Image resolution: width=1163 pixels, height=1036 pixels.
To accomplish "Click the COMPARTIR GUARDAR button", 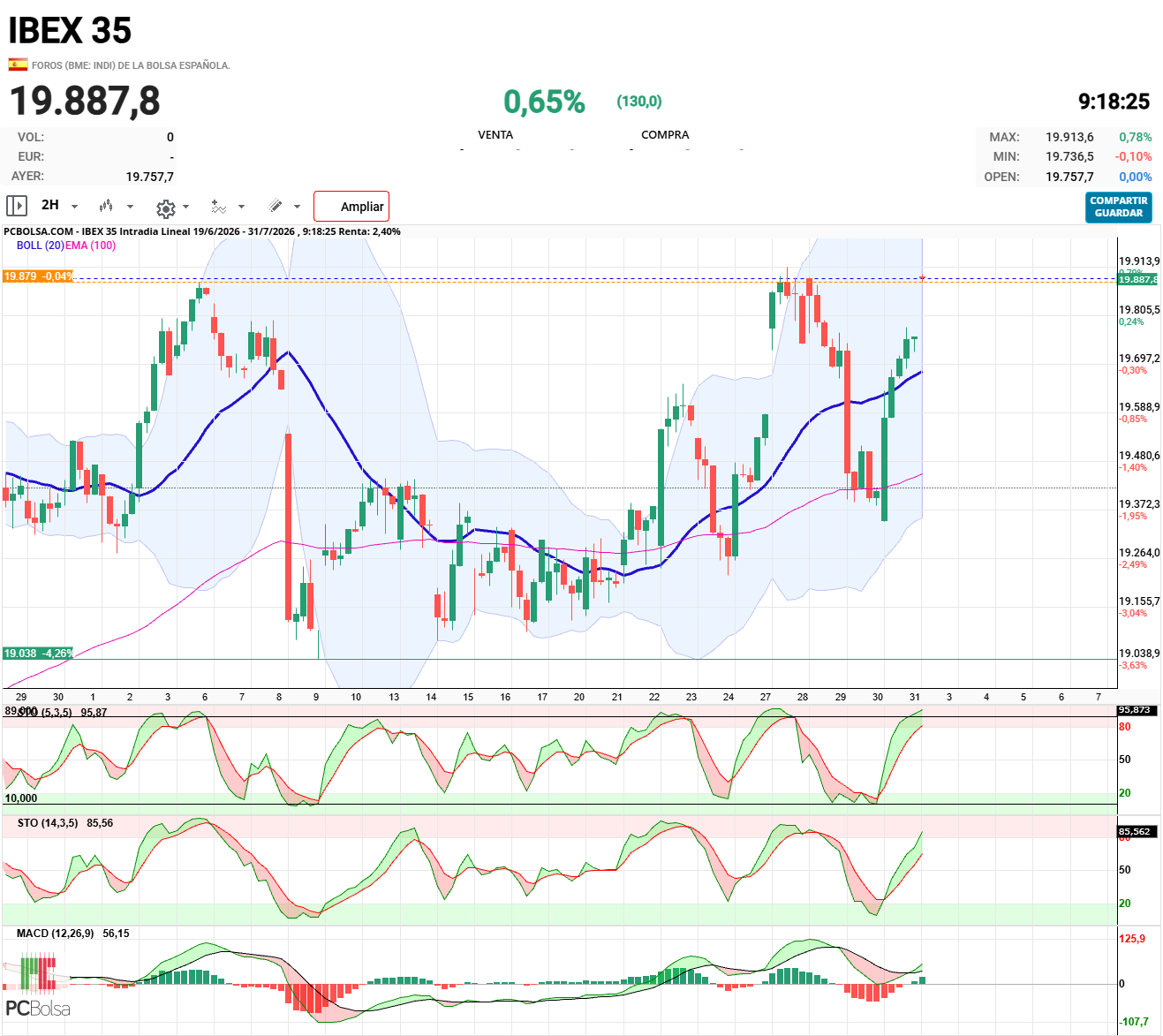I will coord(1119,207).
